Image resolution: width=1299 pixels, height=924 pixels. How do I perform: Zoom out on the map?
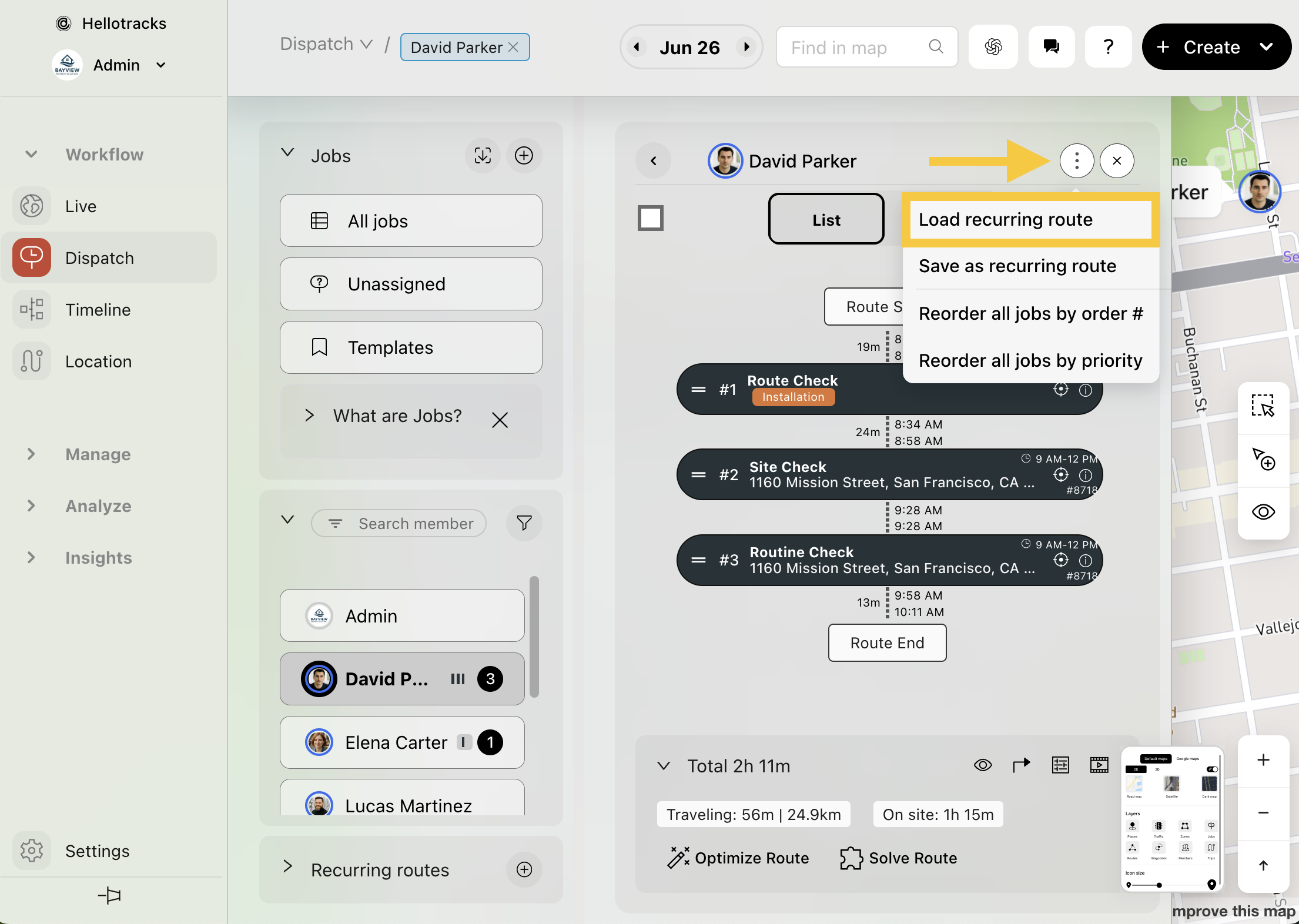point(1263,812)
